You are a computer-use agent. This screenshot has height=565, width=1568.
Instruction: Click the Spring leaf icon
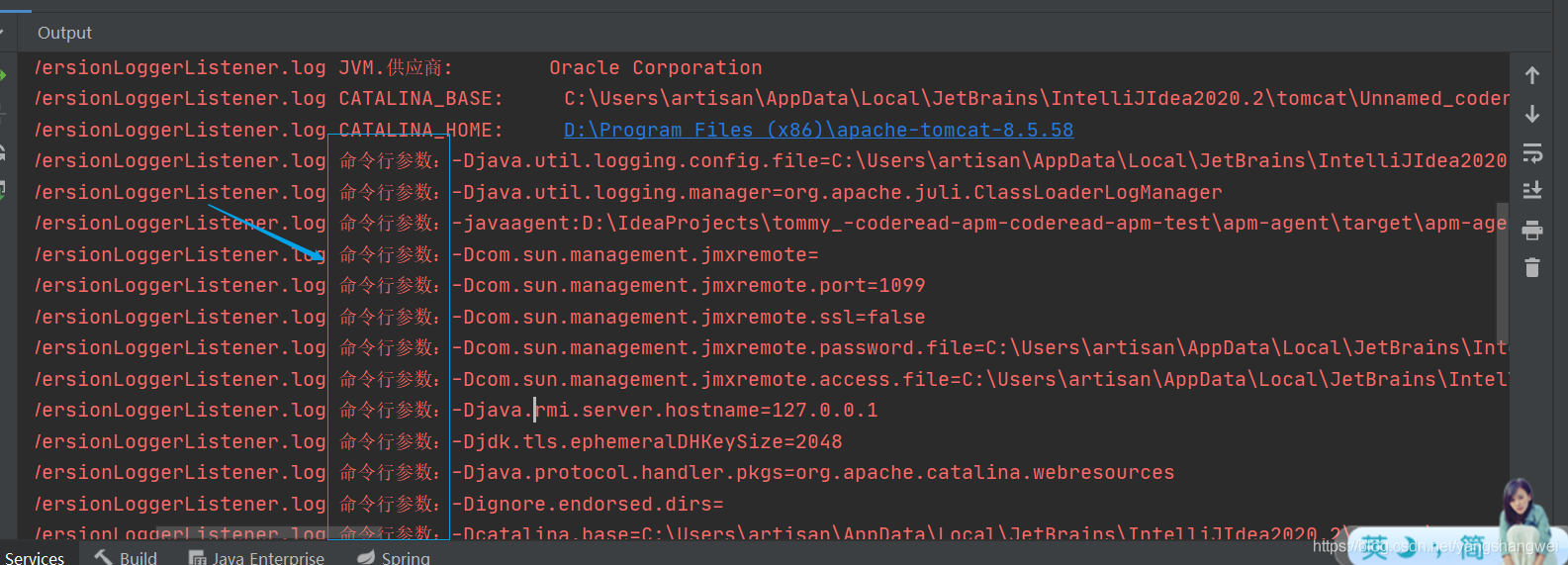coord(366,558)
